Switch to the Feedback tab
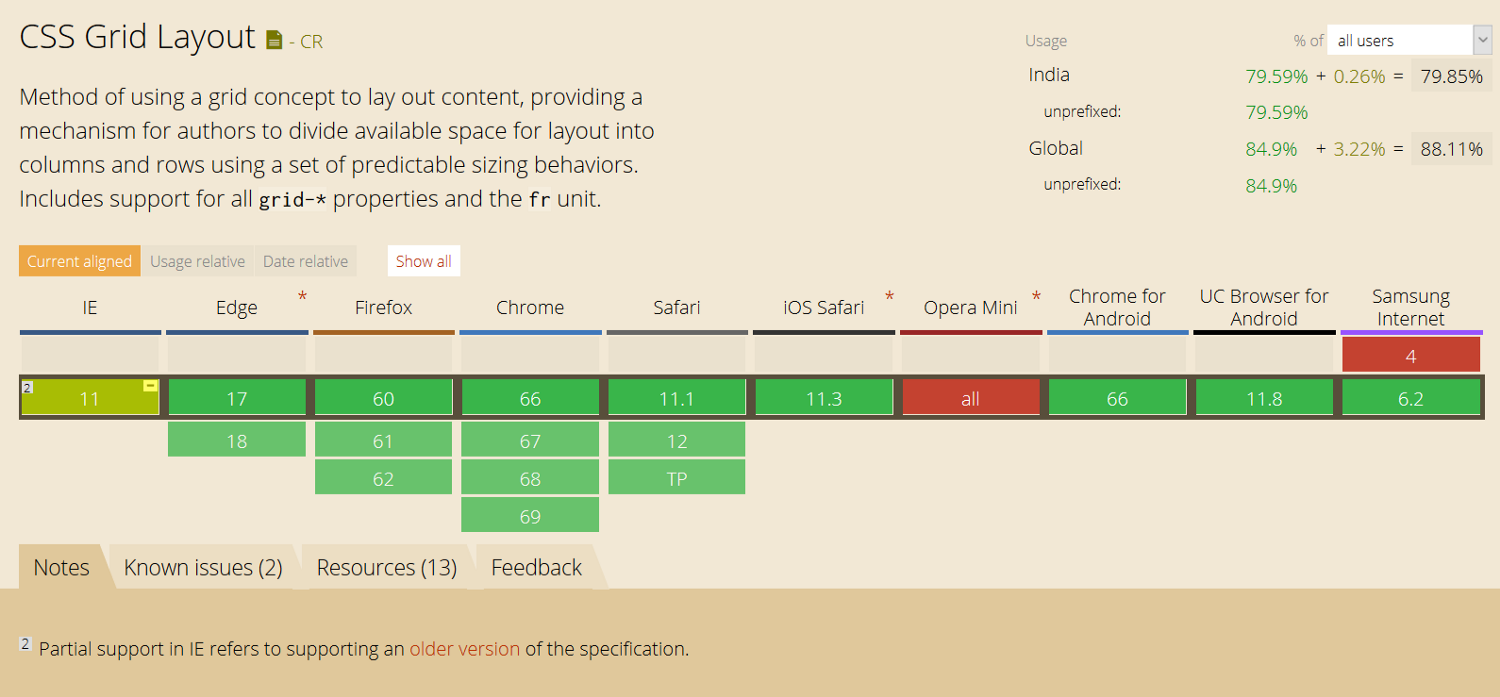This screenshot has width=1500, height=697. 536,567
